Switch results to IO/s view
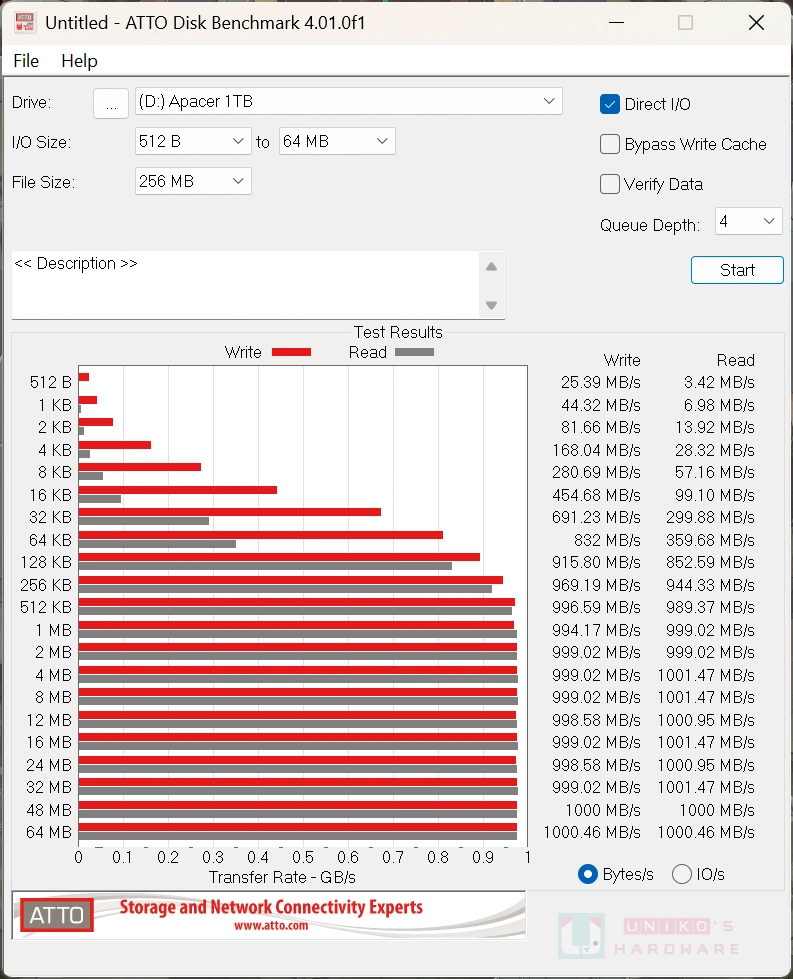The width and height of the screenshot is (793, 979). click(x=682, y=874)
